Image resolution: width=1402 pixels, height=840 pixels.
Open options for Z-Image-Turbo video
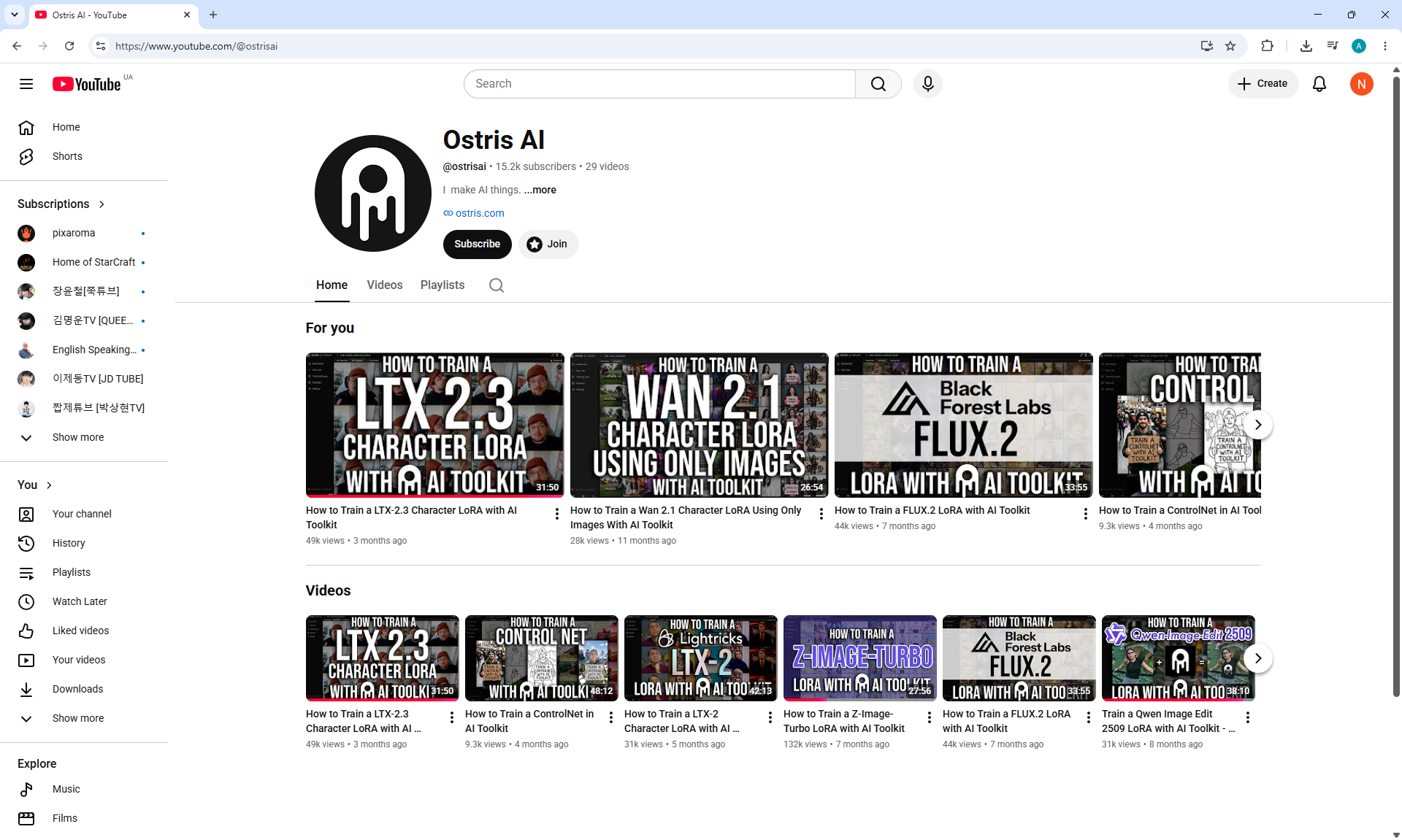pyautogui.click(x=930, y=717)
